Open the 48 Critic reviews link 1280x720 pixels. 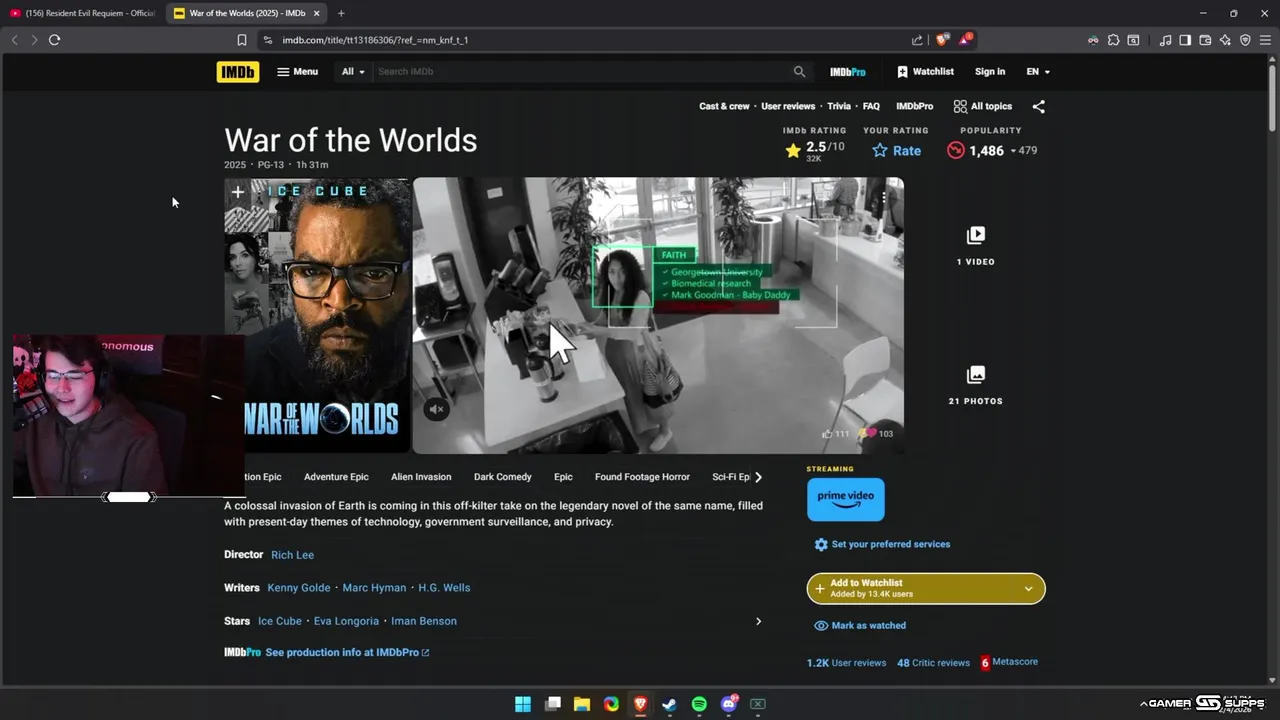pyautogui.click(x=933, y=662)
